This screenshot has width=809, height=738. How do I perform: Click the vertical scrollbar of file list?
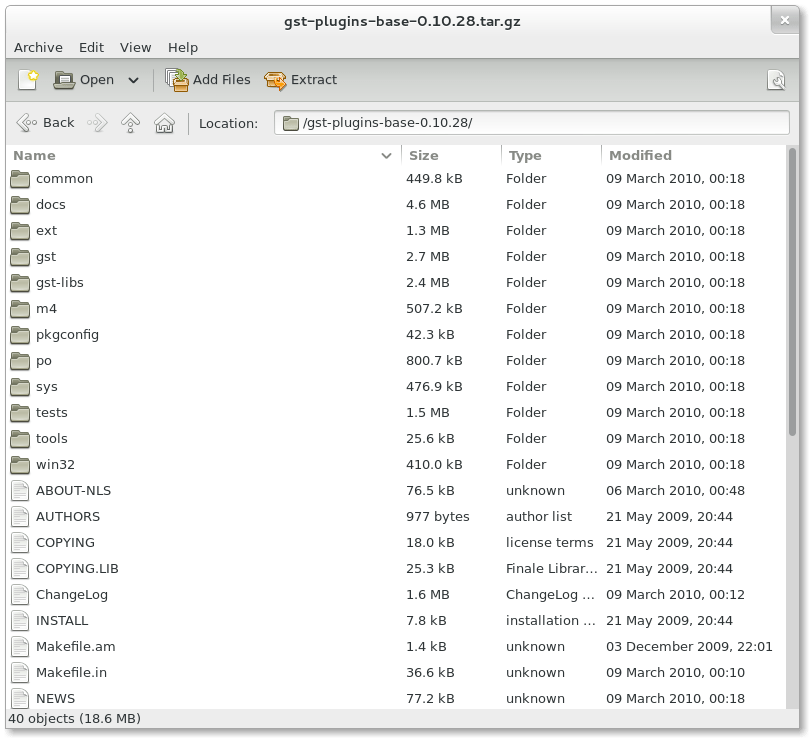pyautogui.click(x=792, y=292)
